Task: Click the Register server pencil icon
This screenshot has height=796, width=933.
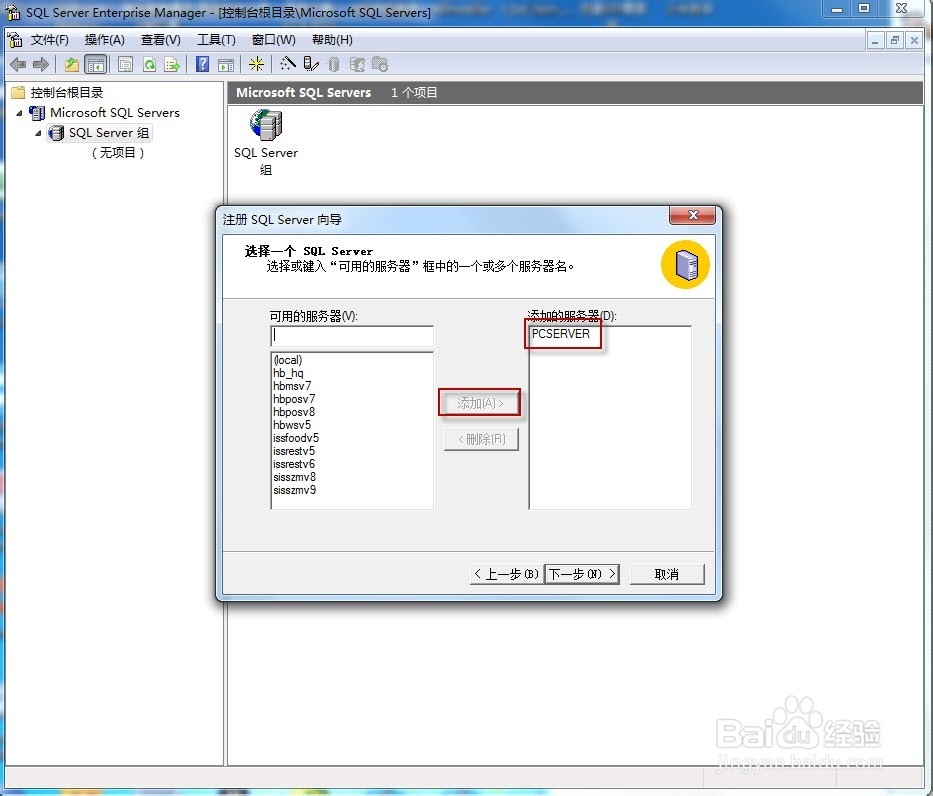Action: (x=311, y=64)
